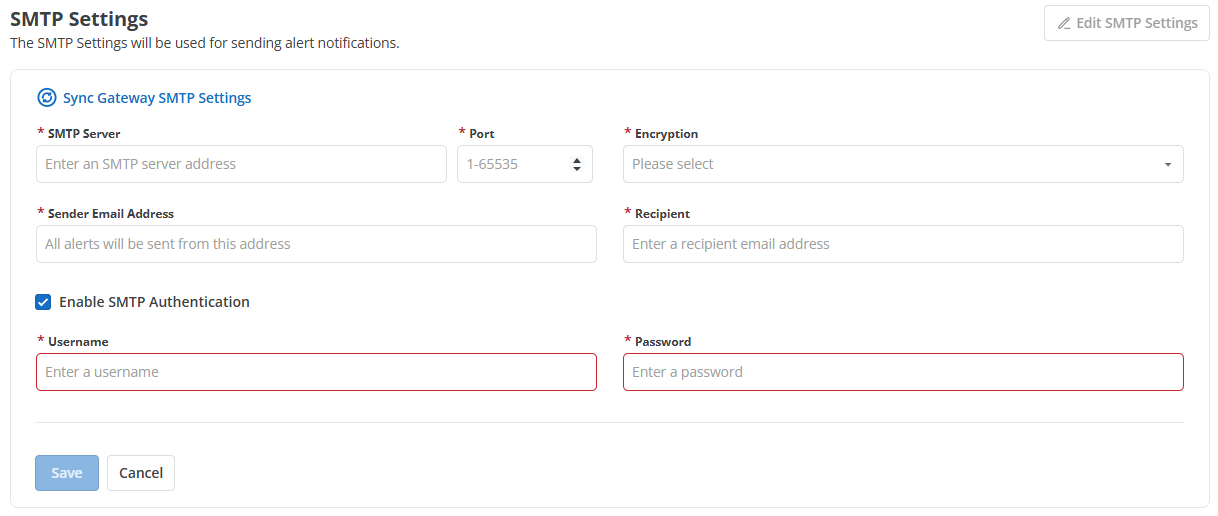Toggle the Enable SMTP Authentication checkbox
The image size is (1218, 516).
pyautogui.click(x=43, y=302)
